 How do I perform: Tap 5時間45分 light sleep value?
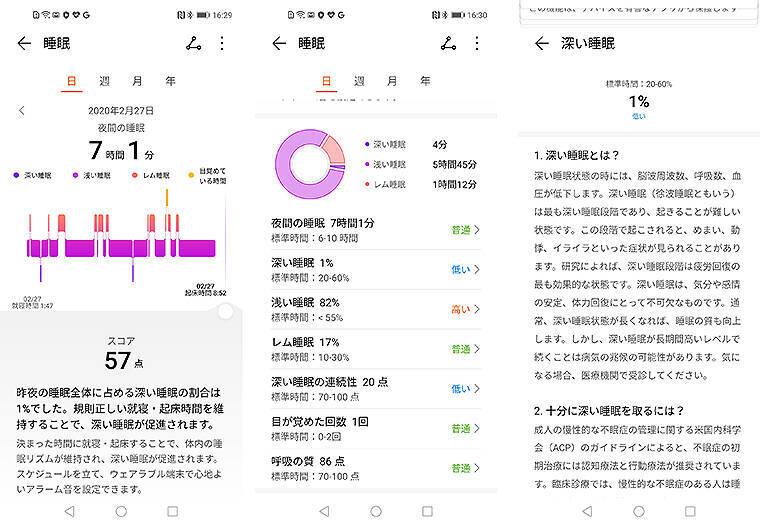tap(455, 164)
